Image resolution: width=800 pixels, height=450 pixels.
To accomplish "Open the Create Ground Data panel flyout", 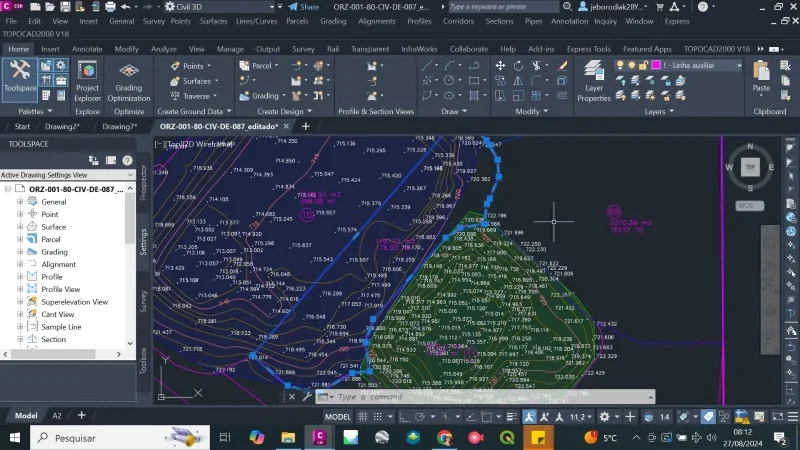I will pos(194,111).
